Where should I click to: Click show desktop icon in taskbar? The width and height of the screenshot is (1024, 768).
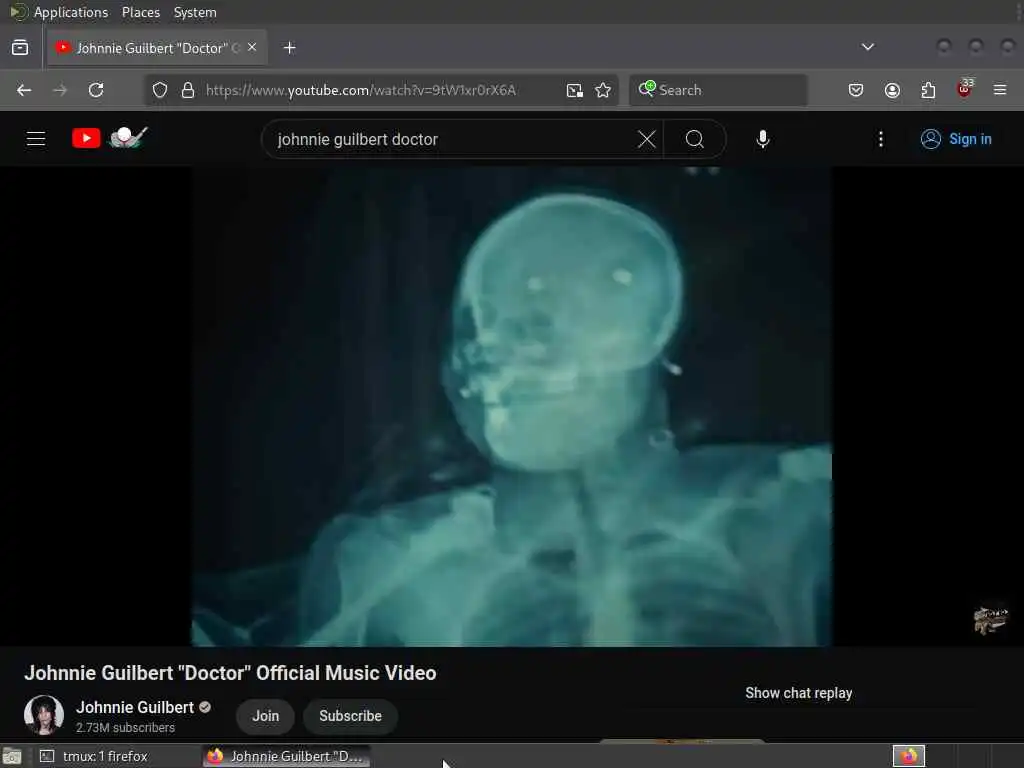pos(12,757)
